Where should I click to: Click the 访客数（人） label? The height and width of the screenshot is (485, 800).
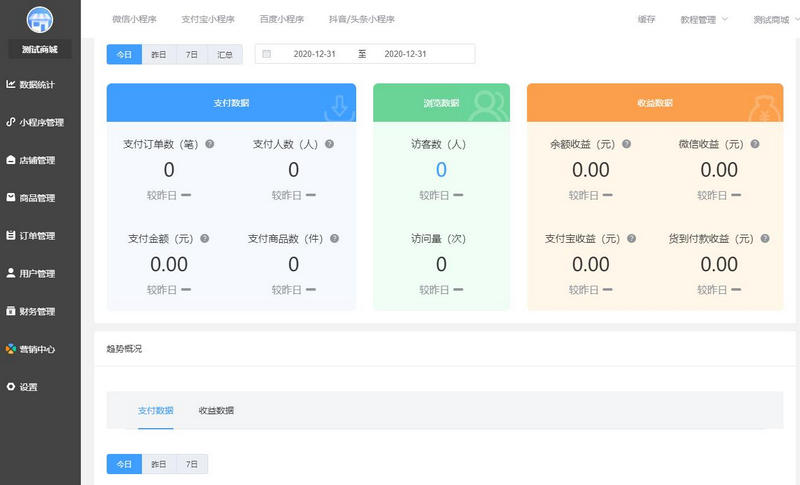pyautogui.click(x=439, y=144)
